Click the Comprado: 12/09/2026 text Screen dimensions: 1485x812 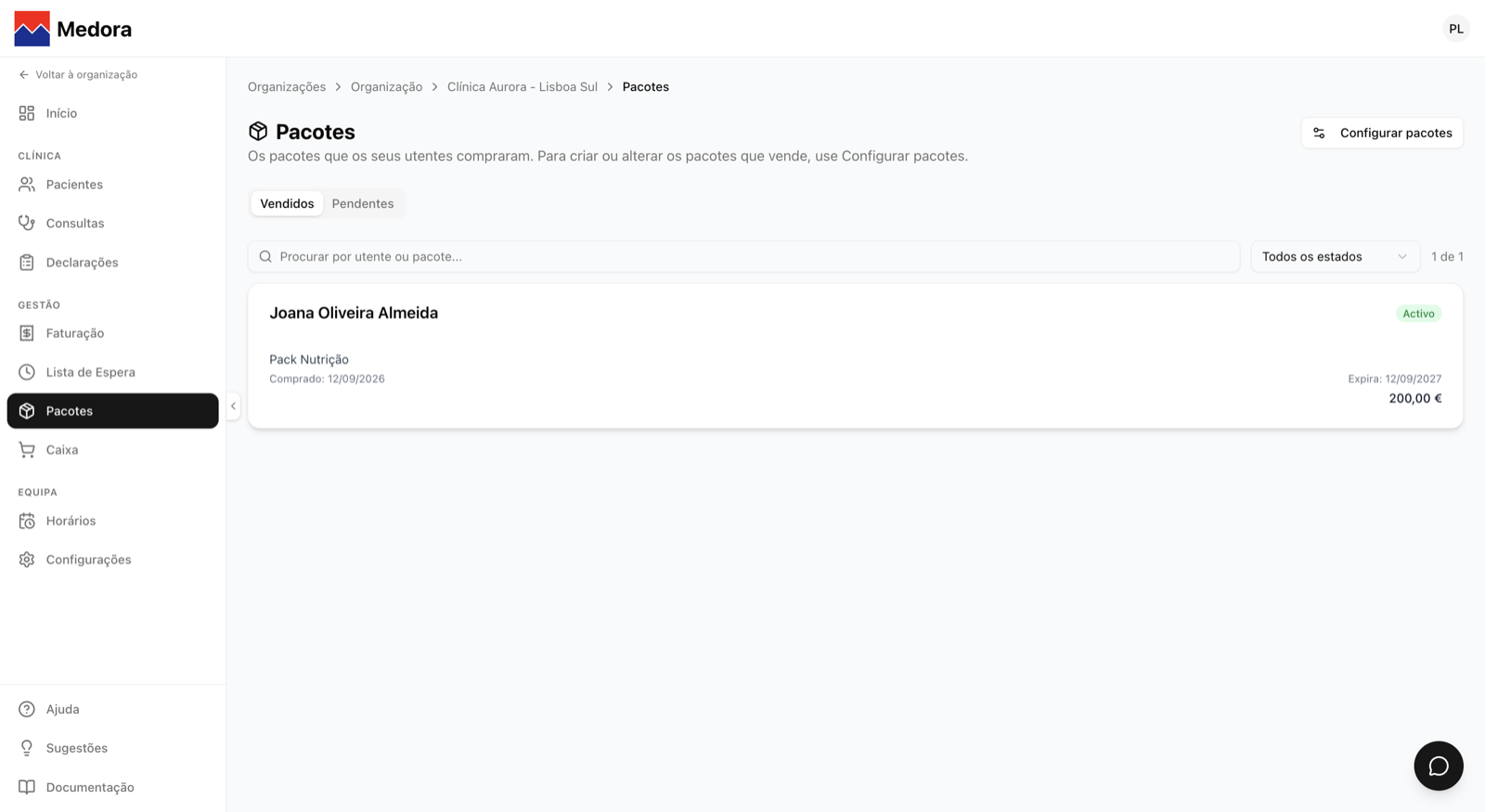[327, 379]
